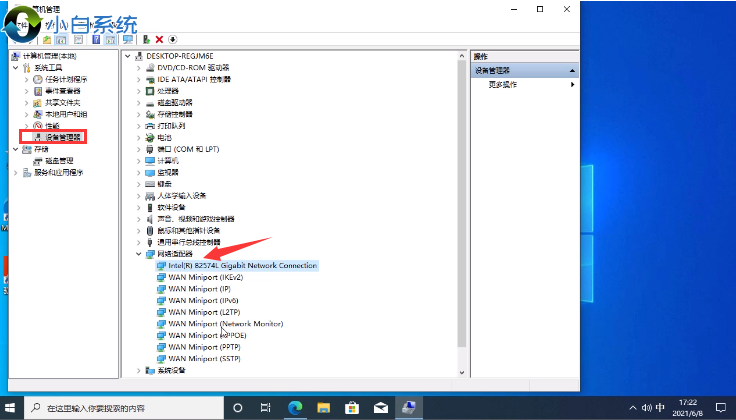Collapse the 设备管理器 actions section header
Image resolution: width=736 pixels, height=420 pixels.
(572, 71)
